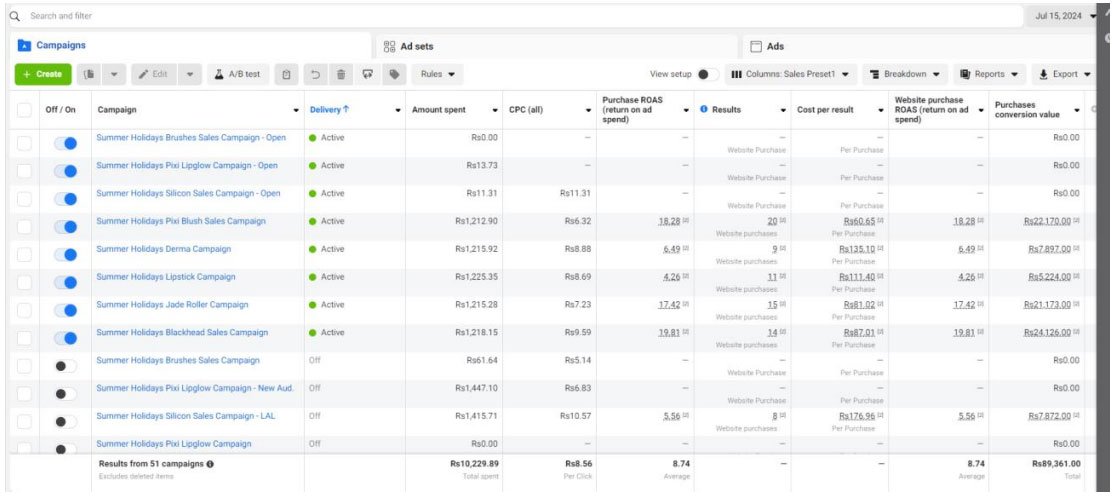Image resolution: width=1112 pixels, height=498 pixels.
Task: Click the Rs176.96 cost per result value
Action: 857,416
